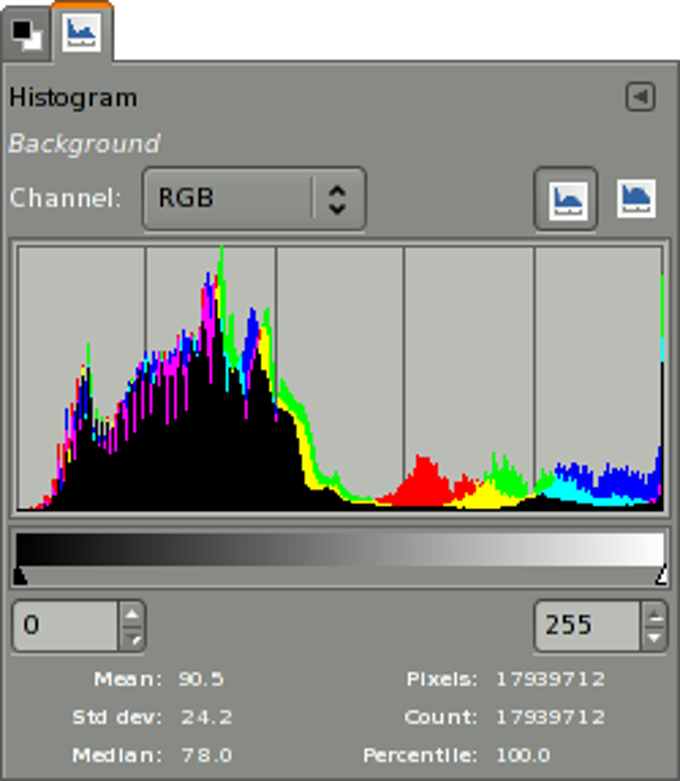Click the middle of the black-to-white gradient bar

340,549
